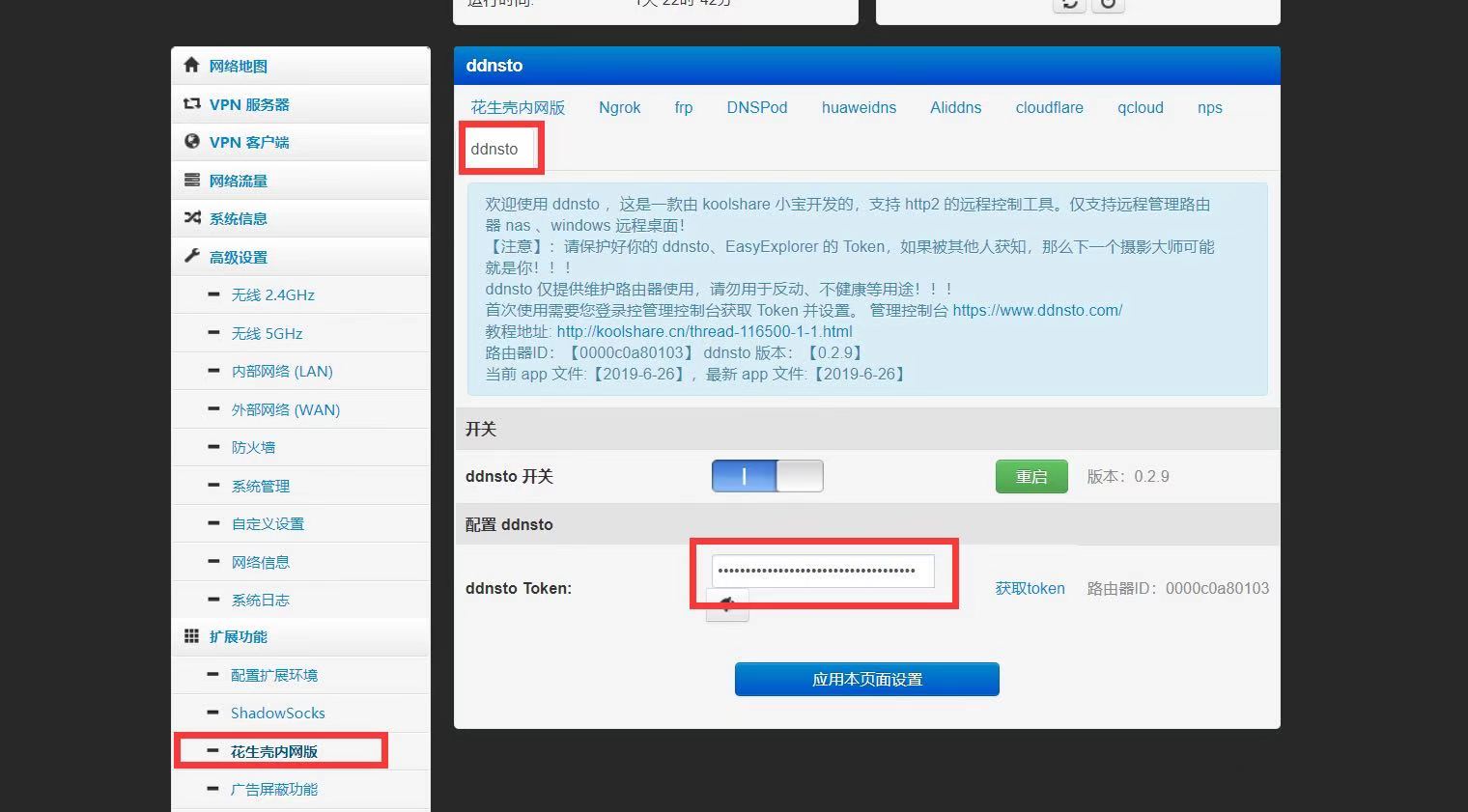This screenshot has width=1468, height=812.
Task: Open the koolshare tutorial thread link
Action: [x=704, y=331]
